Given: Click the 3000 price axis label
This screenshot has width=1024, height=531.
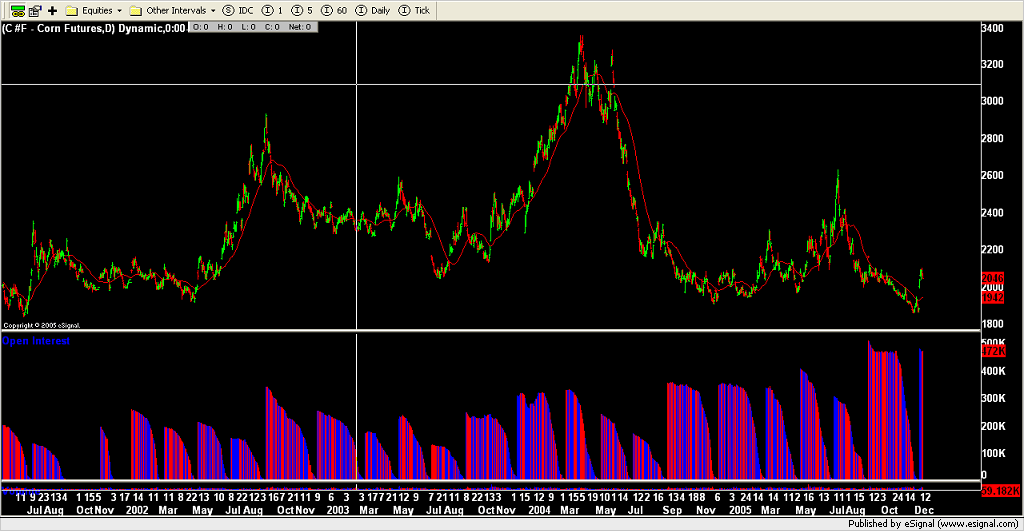Looking at the screenshot, I should pyautogui.click(x=993, y=101).
